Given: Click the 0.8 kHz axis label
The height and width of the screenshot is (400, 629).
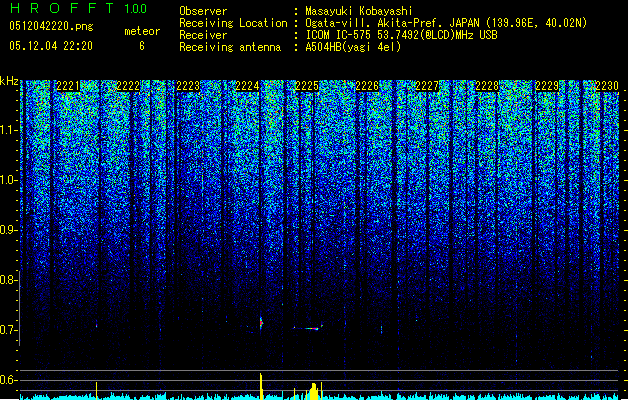Looking at the screenshot, I should click(9, 280).
